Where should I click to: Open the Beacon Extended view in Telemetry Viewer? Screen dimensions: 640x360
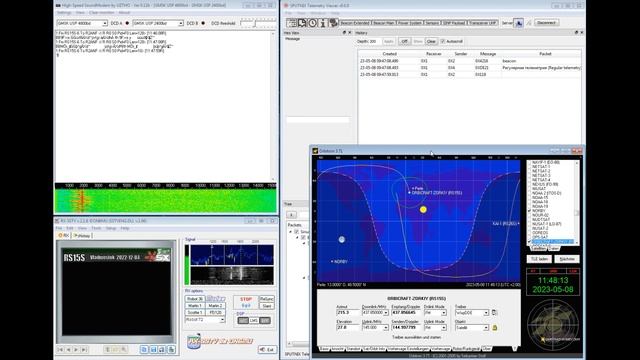(355, 23)
